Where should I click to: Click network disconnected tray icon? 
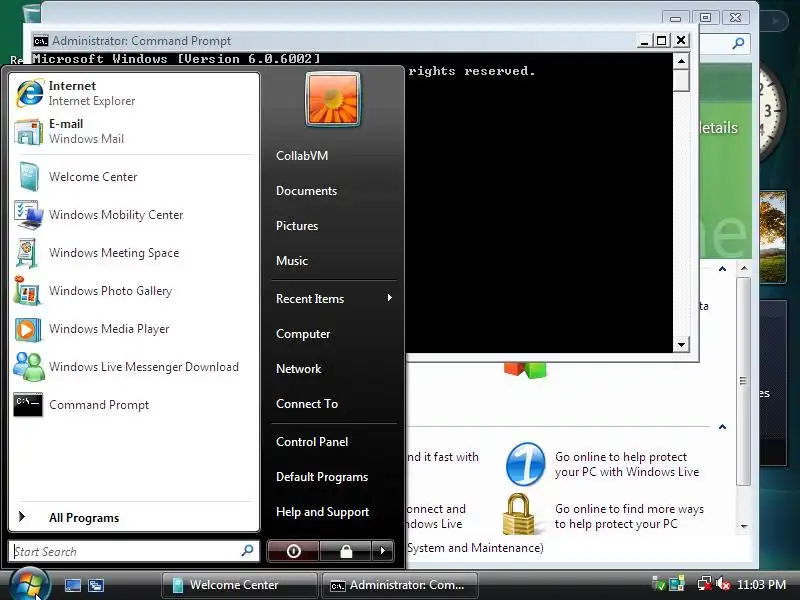point(705,584)
